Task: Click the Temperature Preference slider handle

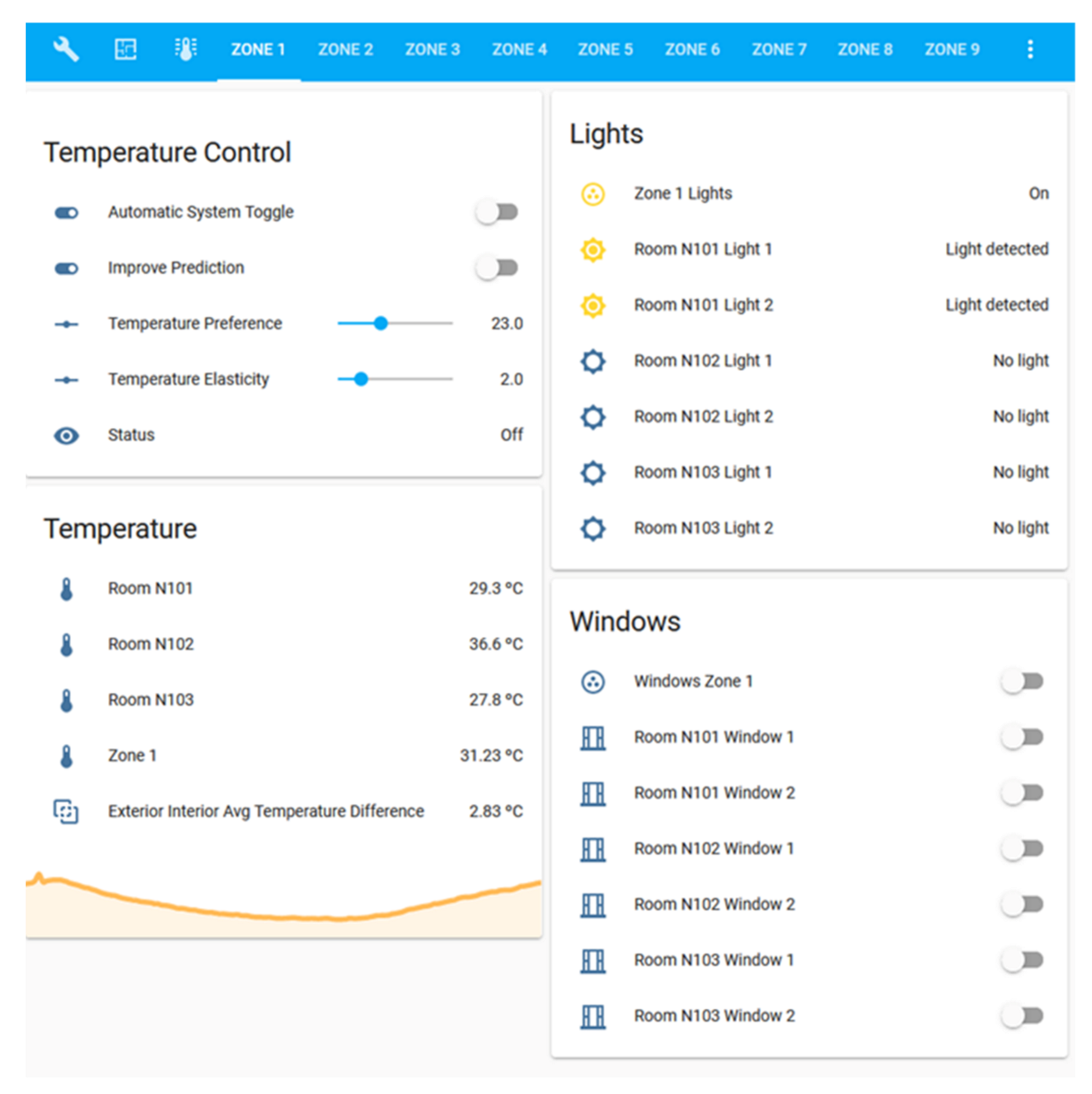Action: coord(381,323)
